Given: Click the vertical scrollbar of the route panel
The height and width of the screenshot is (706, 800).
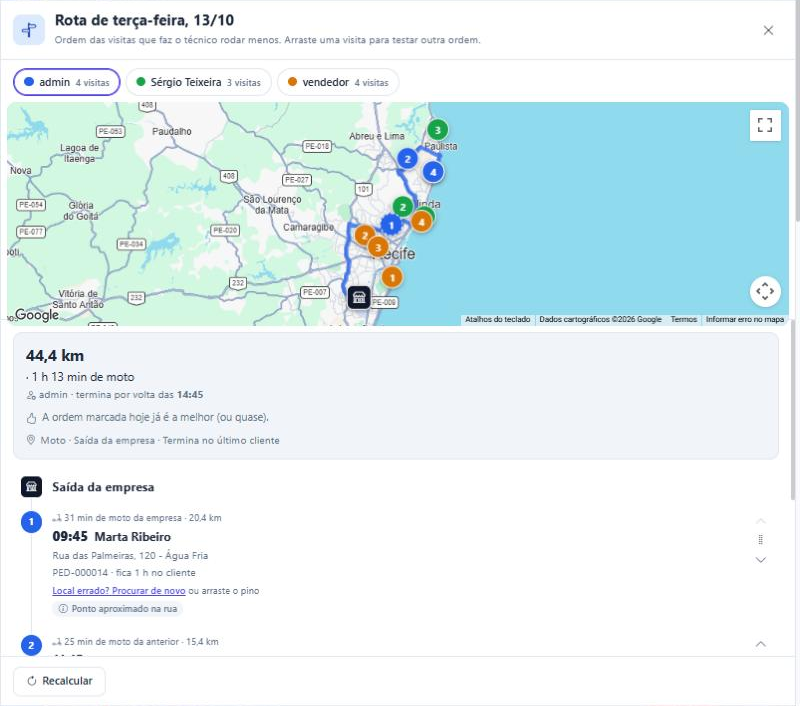Looking at the screenshot, I should 792,411.
